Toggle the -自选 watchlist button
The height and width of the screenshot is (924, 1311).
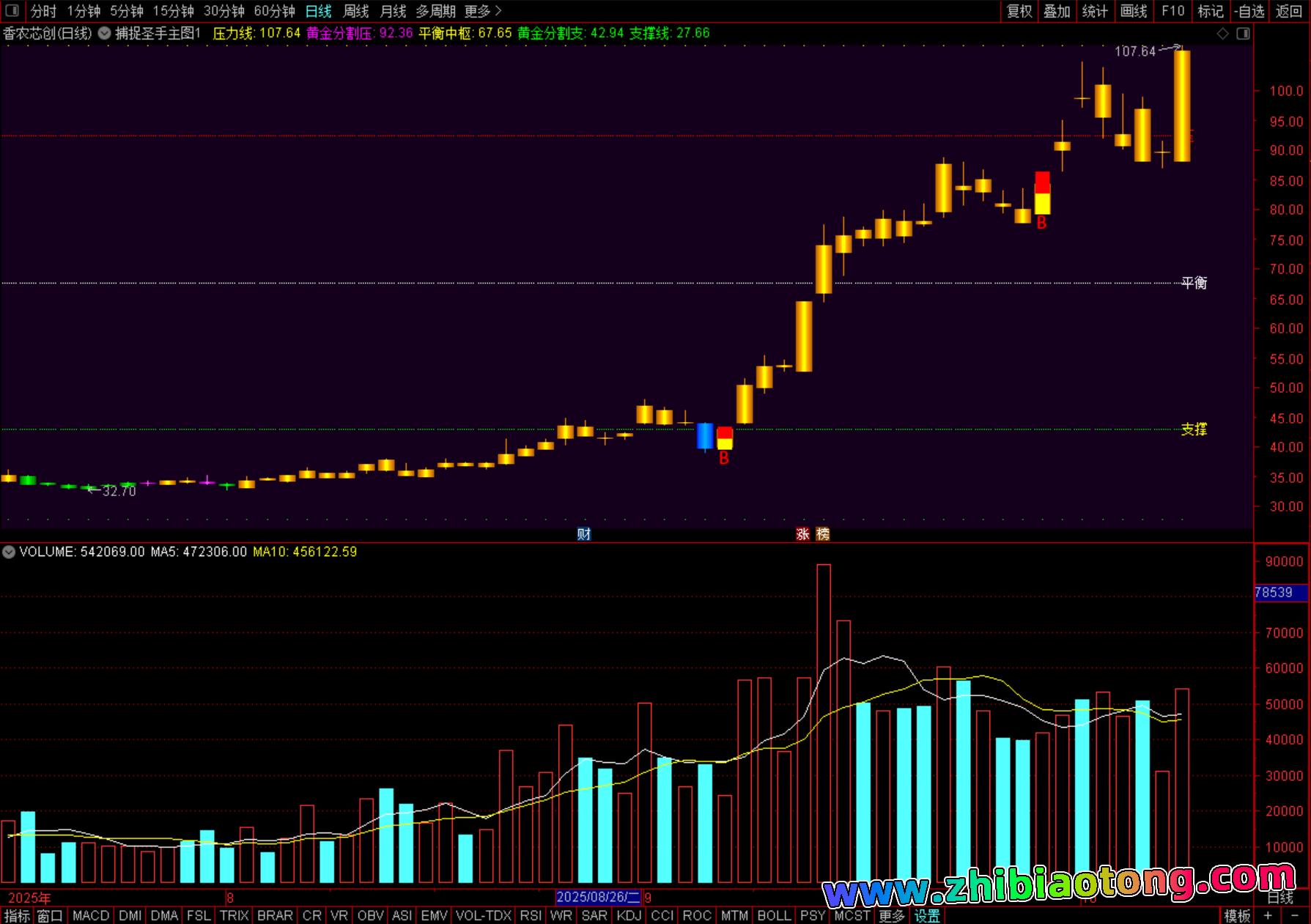pyautogui.click(x=1249, y=11)
